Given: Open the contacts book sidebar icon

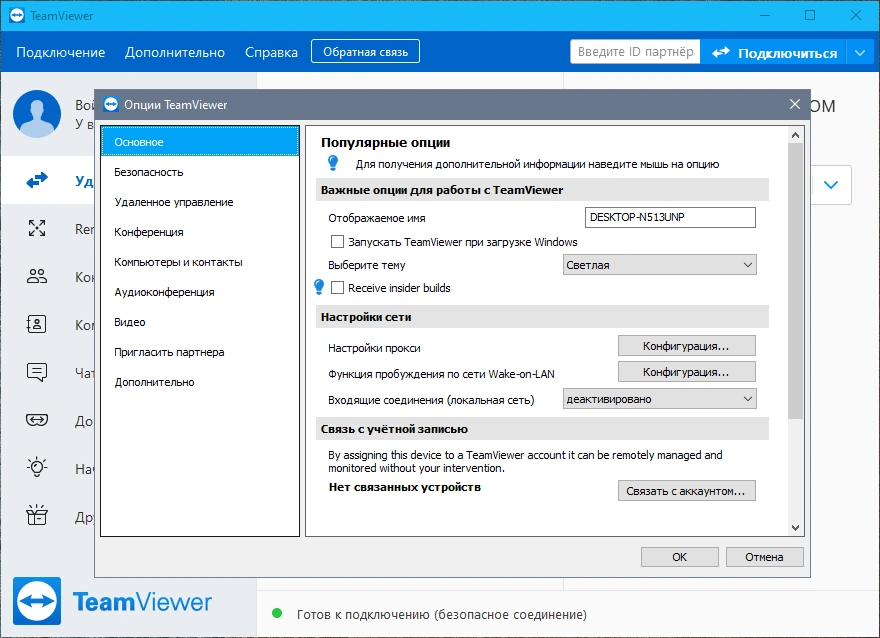Looking at the screenshot, I should [x=37, y=324].
